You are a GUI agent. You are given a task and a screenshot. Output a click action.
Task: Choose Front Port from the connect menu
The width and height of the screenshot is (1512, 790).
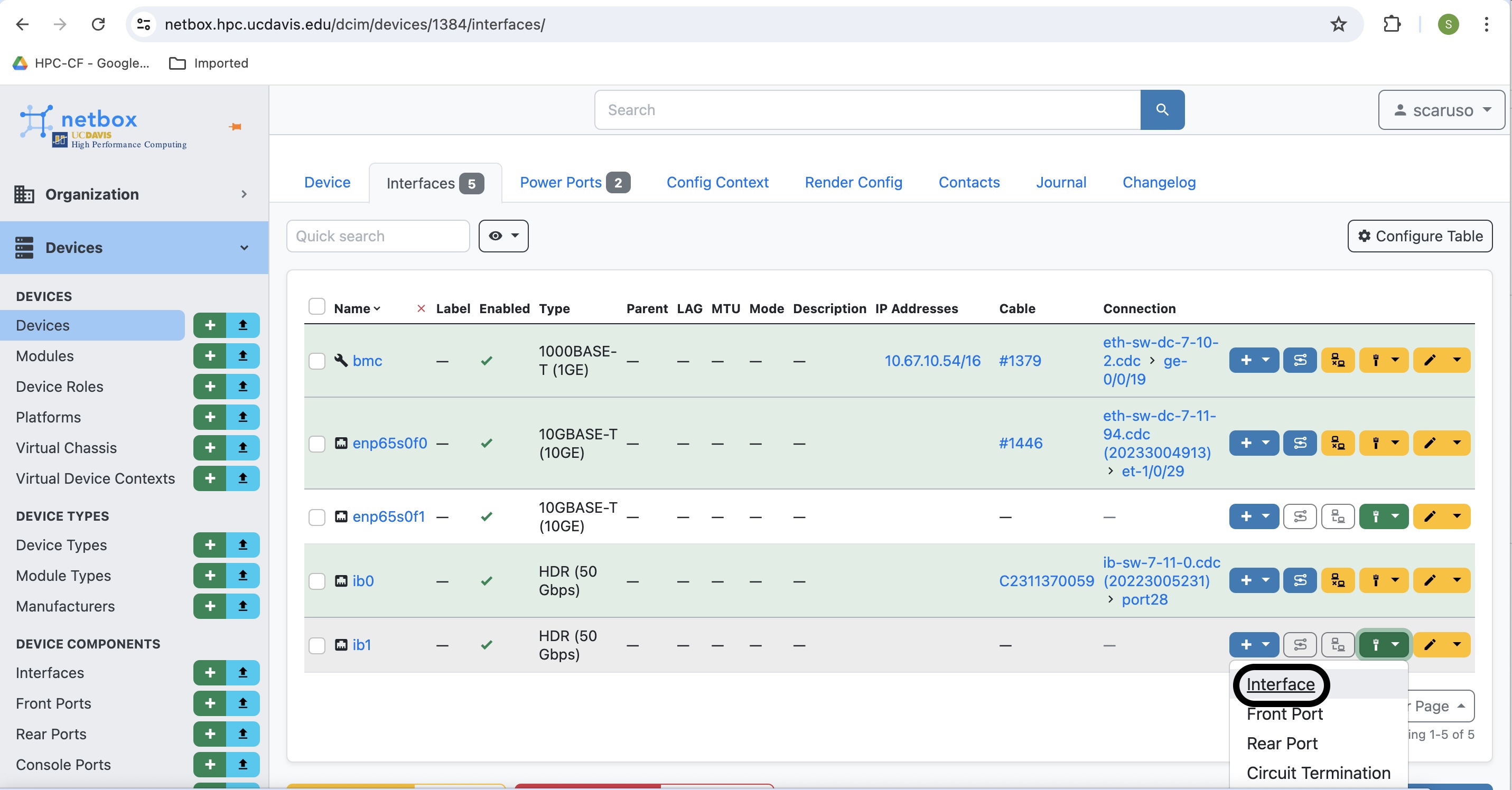click(1284, 714)
